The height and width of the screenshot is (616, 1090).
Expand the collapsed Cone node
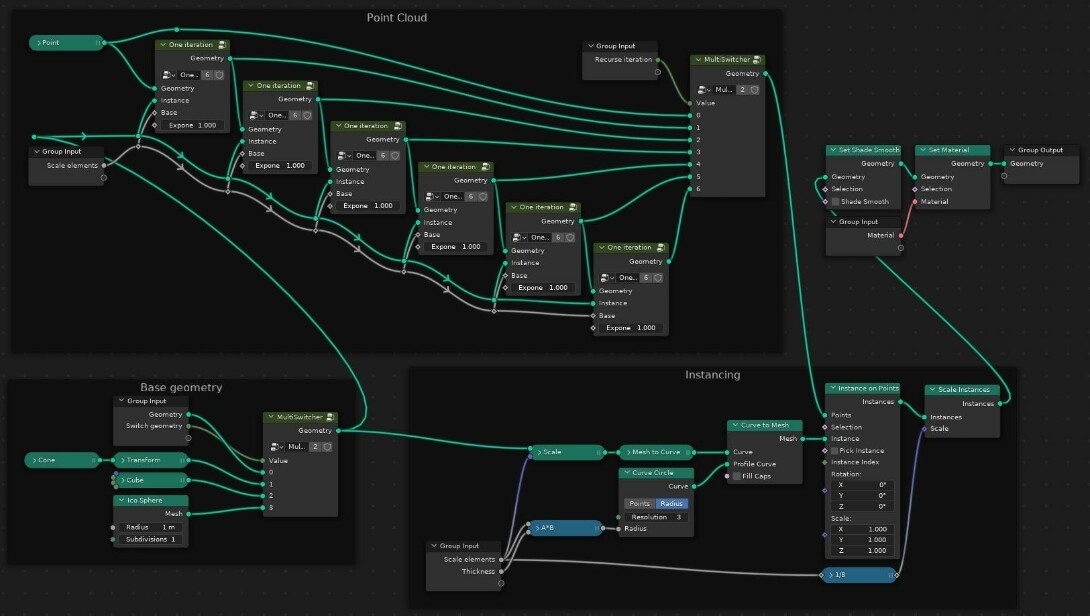click(x=35, y=460)
